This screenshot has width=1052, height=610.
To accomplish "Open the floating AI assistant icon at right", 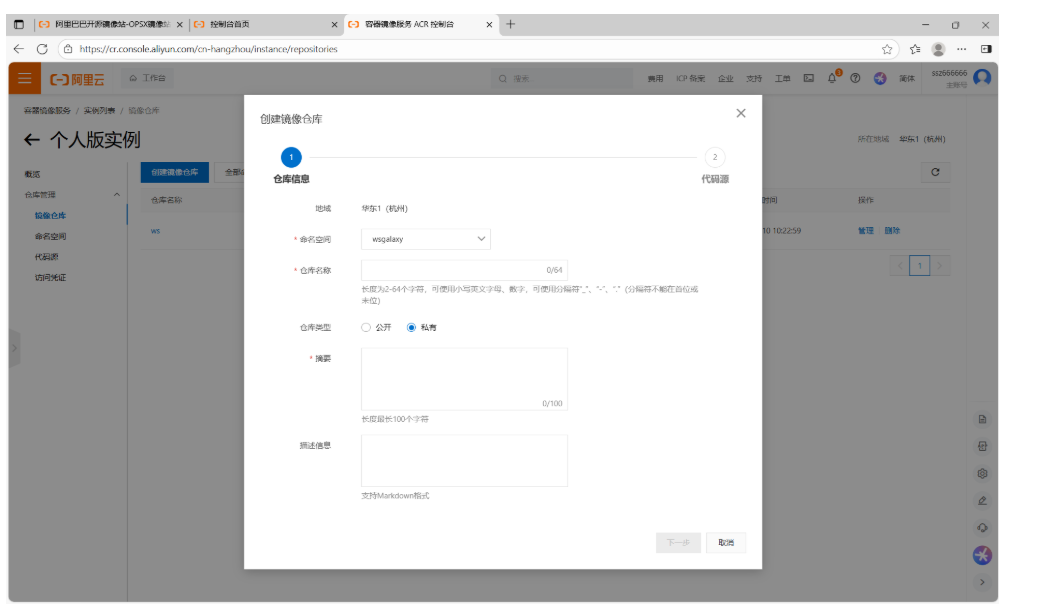I will pos(982,555).
